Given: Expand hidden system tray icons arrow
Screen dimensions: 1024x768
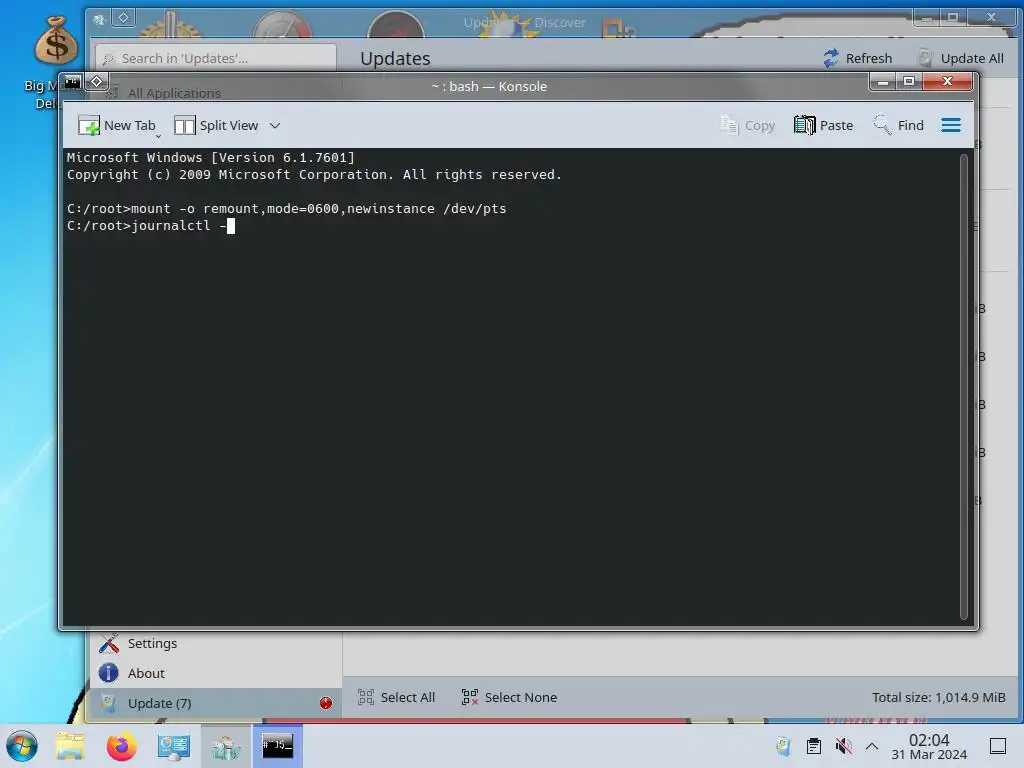Looking at the screenshot, I should 872,746.
